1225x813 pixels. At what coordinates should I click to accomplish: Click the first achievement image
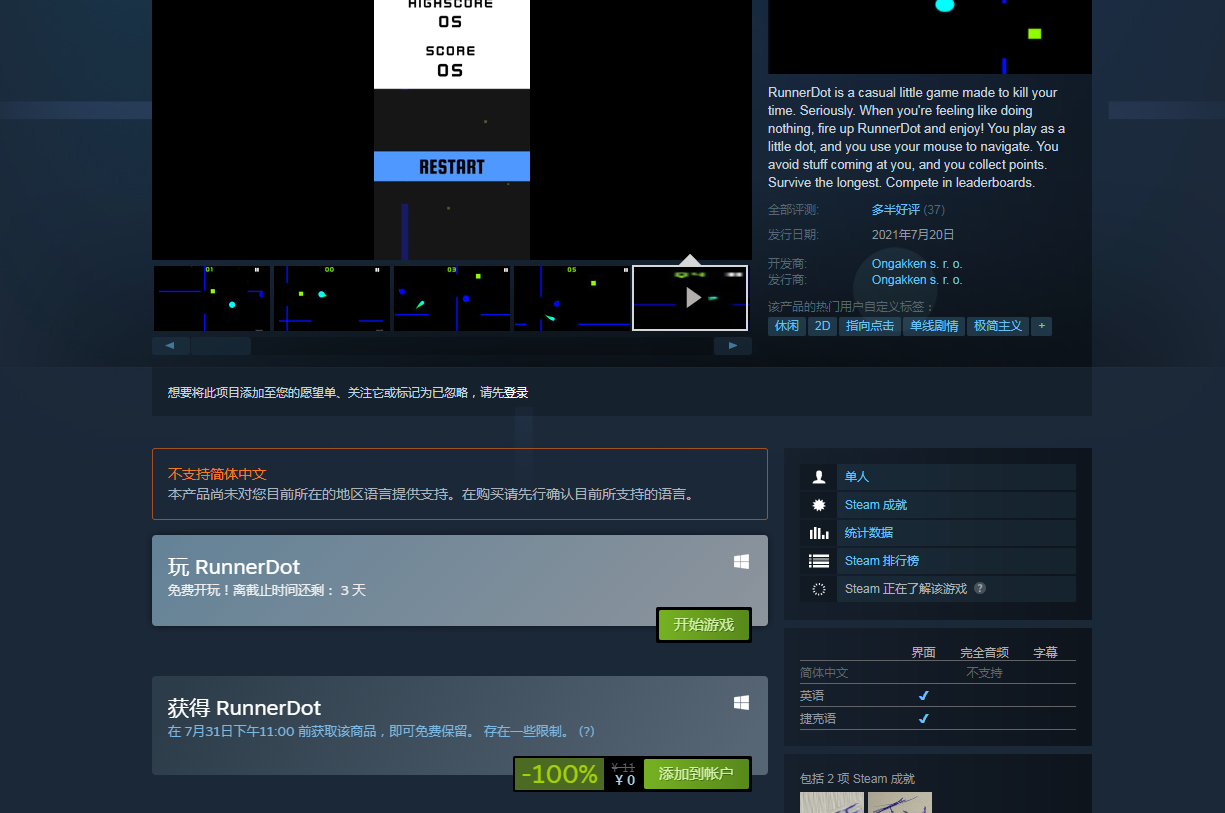(x=832, y=803)
